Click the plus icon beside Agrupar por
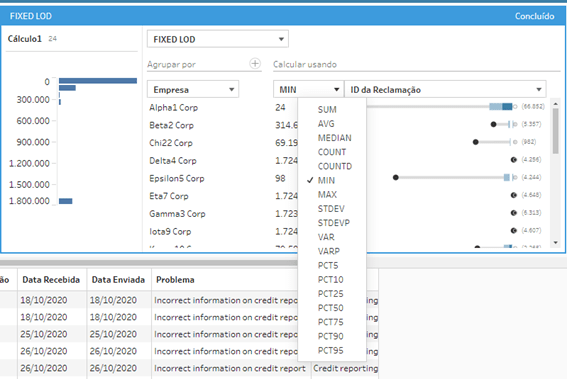Screen dimensions: 567x379 [x=255, y=64]
